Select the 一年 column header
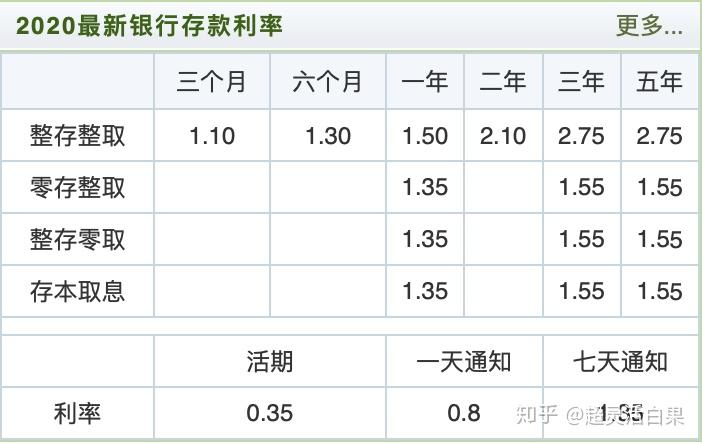 click(425, 82)
